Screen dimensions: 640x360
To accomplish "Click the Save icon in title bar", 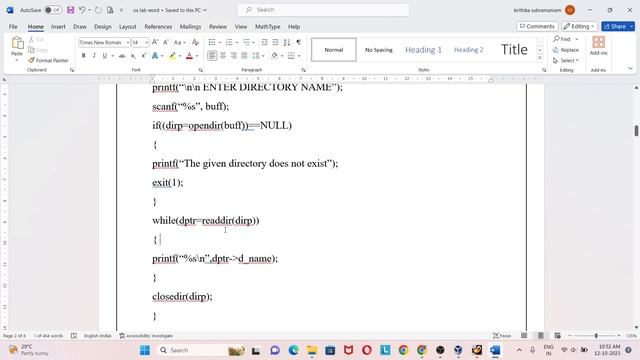I will (x=71, y=10).
